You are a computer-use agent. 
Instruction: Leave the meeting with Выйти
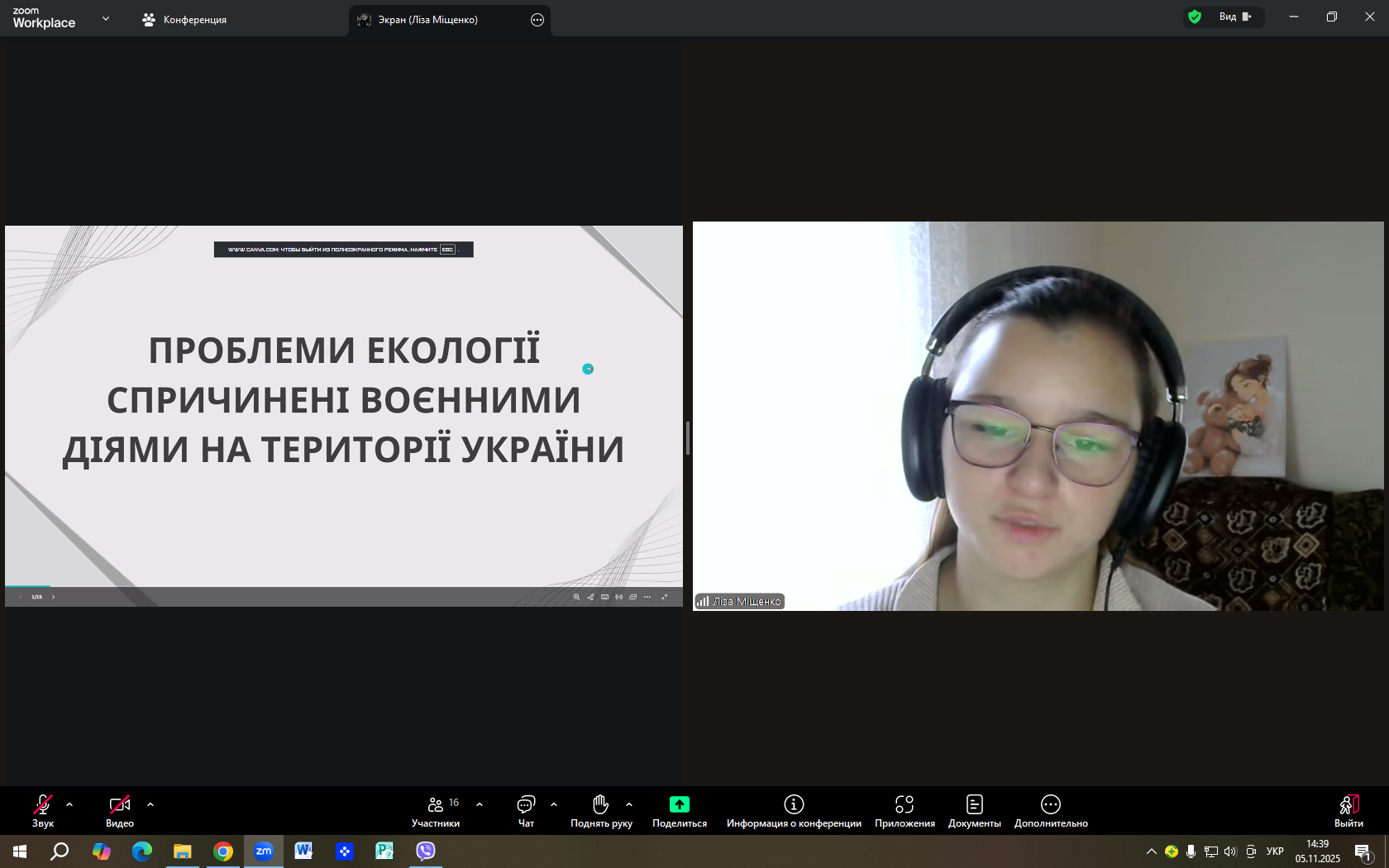(1348, 811)
